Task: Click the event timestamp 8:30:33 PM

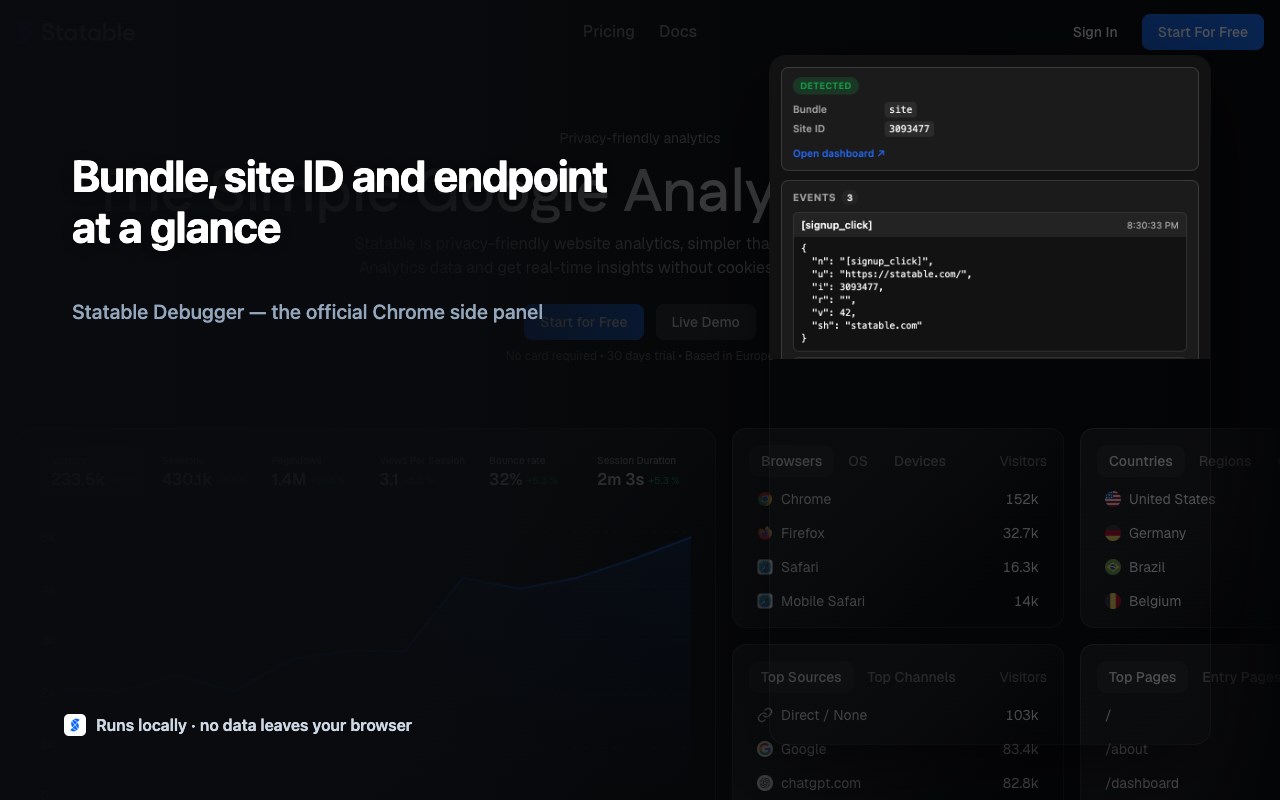Action: 1152,225
